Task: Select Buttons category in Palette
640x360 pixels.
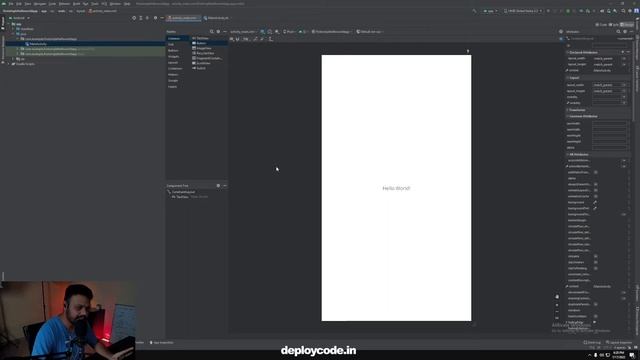Action: tap(173, 51)
